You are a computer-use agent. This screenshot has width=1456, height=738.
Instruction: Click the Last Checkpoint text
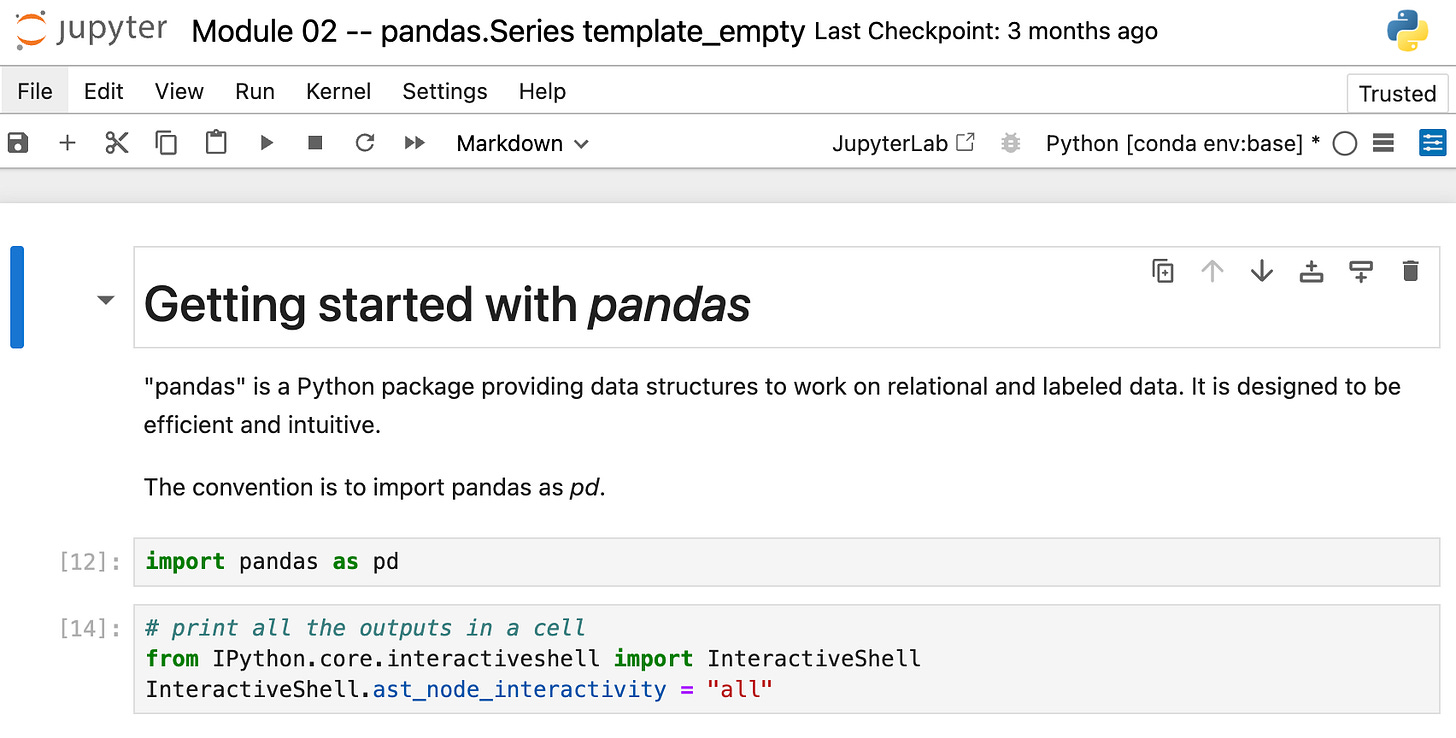(x=986, y=31)
